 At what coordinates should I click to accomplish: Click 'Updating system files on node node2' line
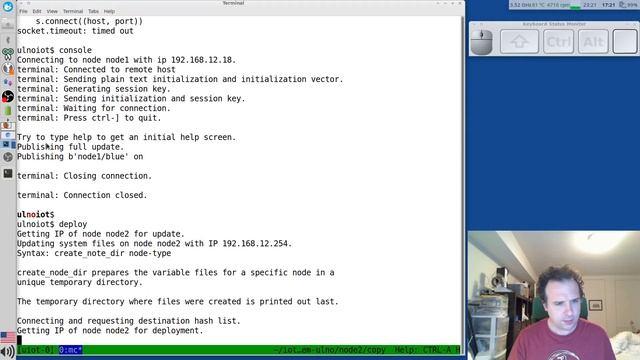click(x=154, y=244)
